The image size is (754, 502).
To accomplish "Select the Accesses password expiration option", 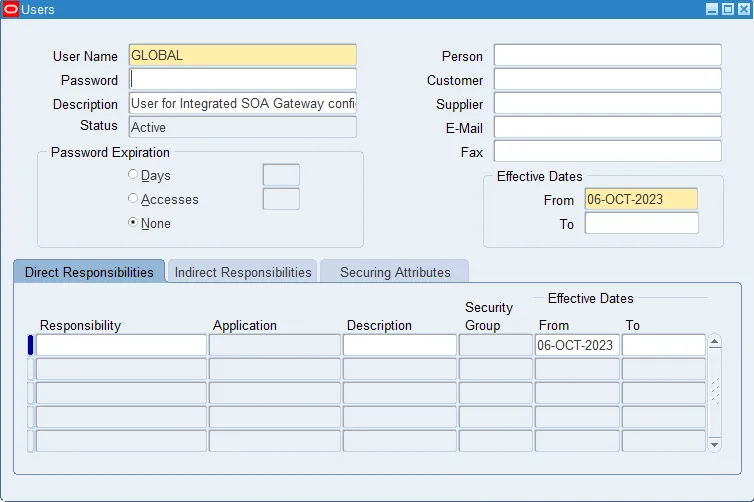I will (x=133, y=199).
